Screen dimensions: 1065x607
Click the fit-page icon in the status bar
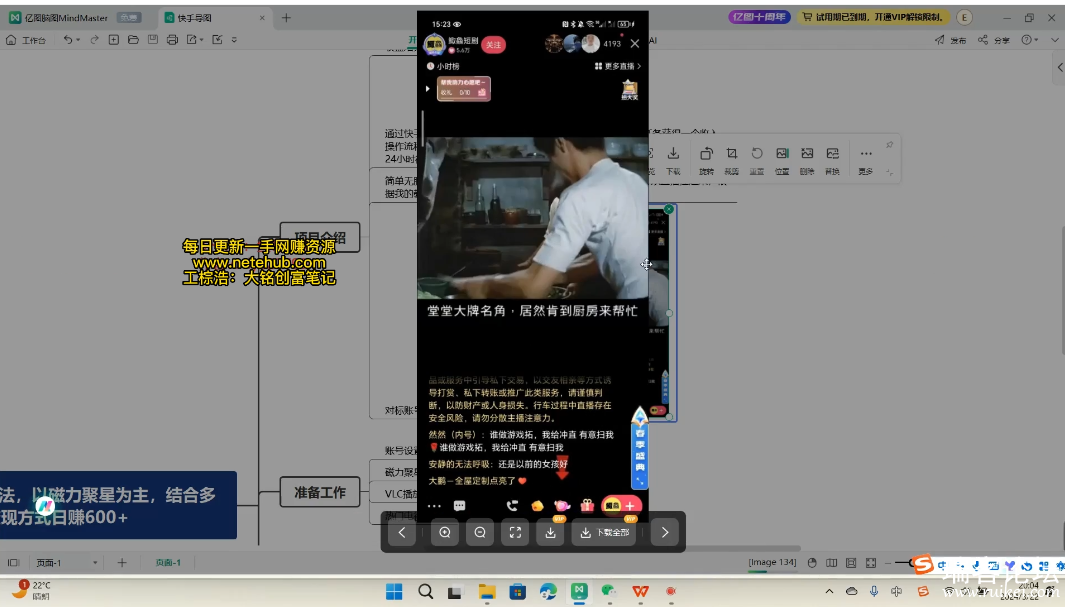coord(851,562)
